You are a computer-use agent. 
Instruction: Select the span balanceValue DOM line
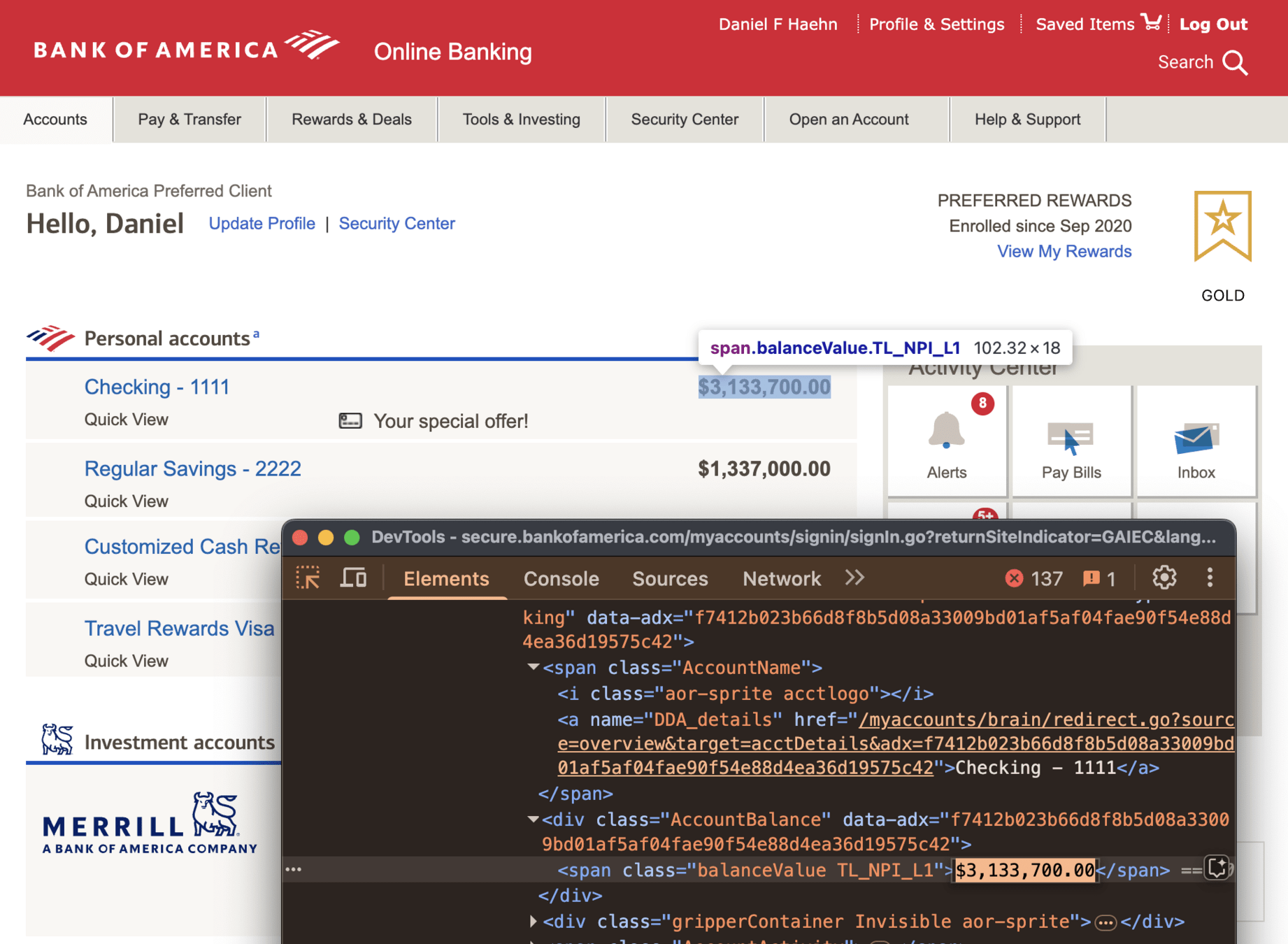tap(759, 870)
